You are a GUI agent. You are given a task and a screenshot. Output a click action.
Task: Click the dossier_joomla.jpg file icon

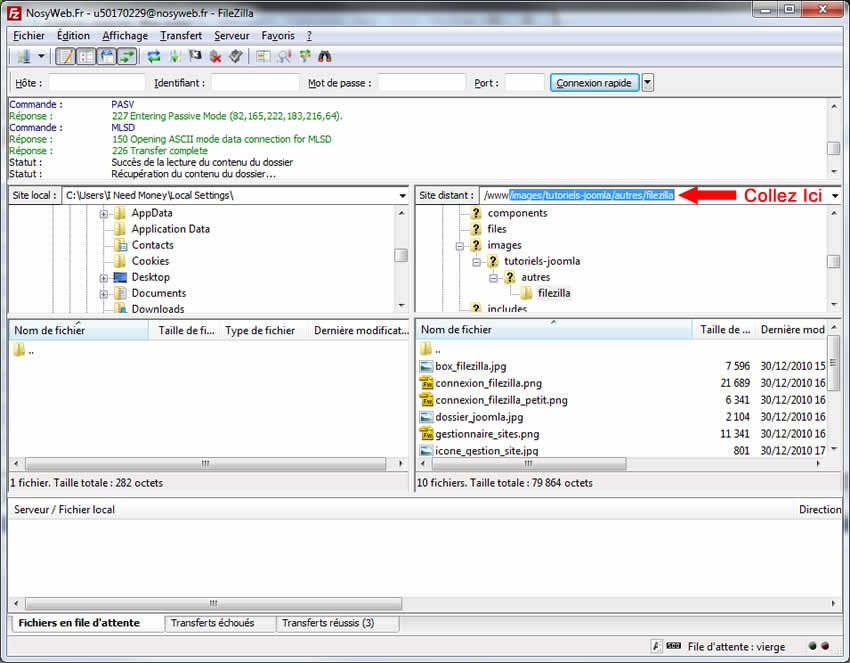pyautogui.click(x=427, y=417)
